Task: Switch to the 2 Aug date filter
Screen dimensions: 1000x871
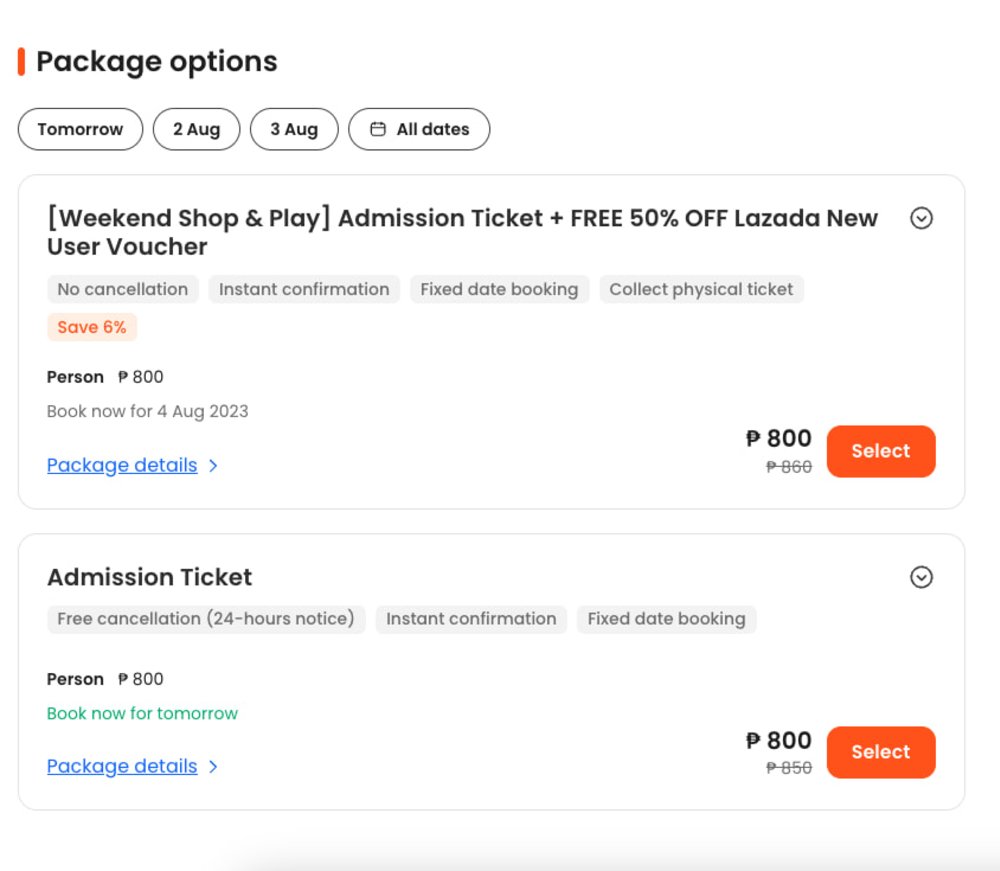Action: click(x=196, y=129)
